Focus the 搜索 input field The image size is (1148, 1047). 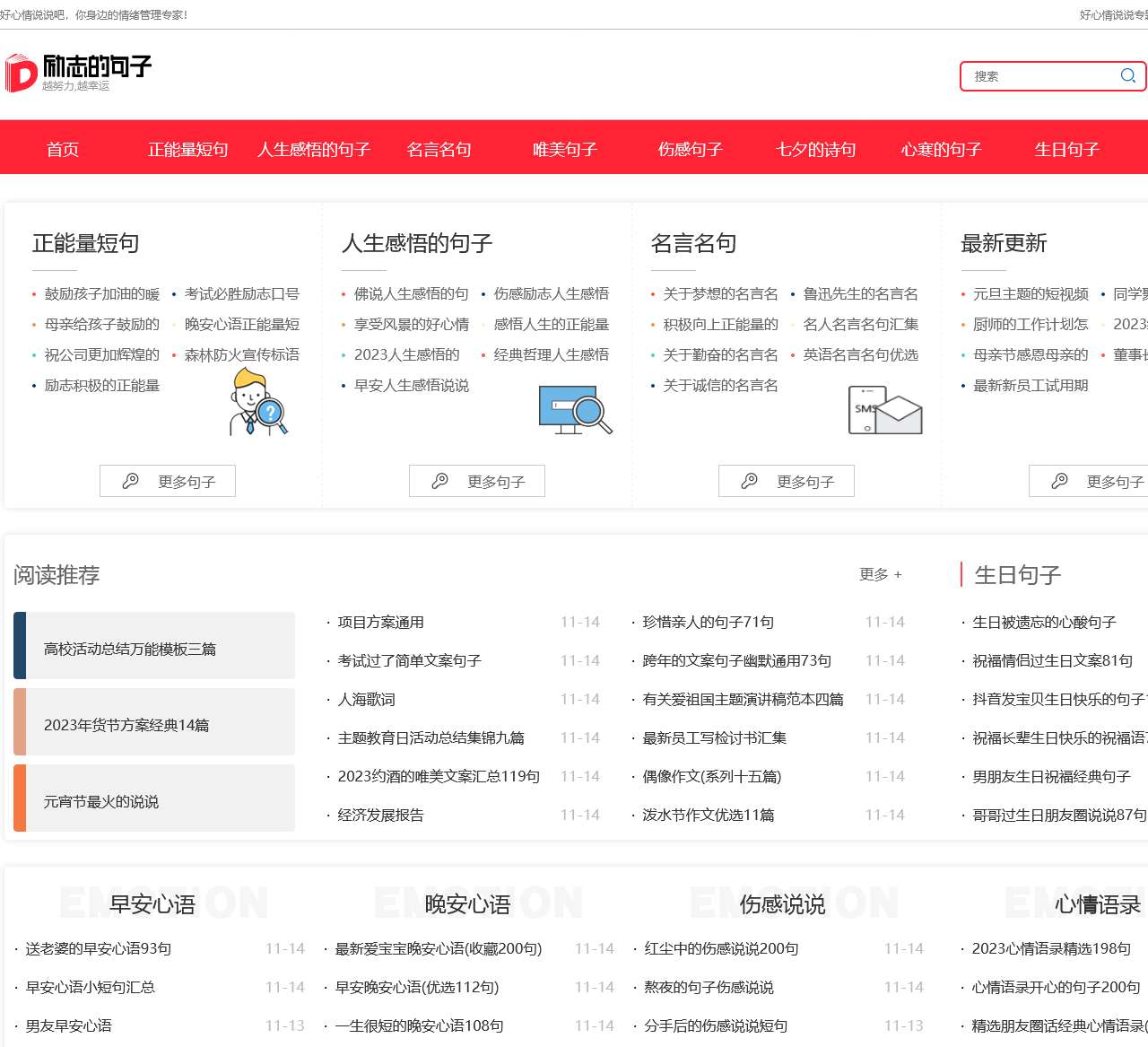(1040, 76)
